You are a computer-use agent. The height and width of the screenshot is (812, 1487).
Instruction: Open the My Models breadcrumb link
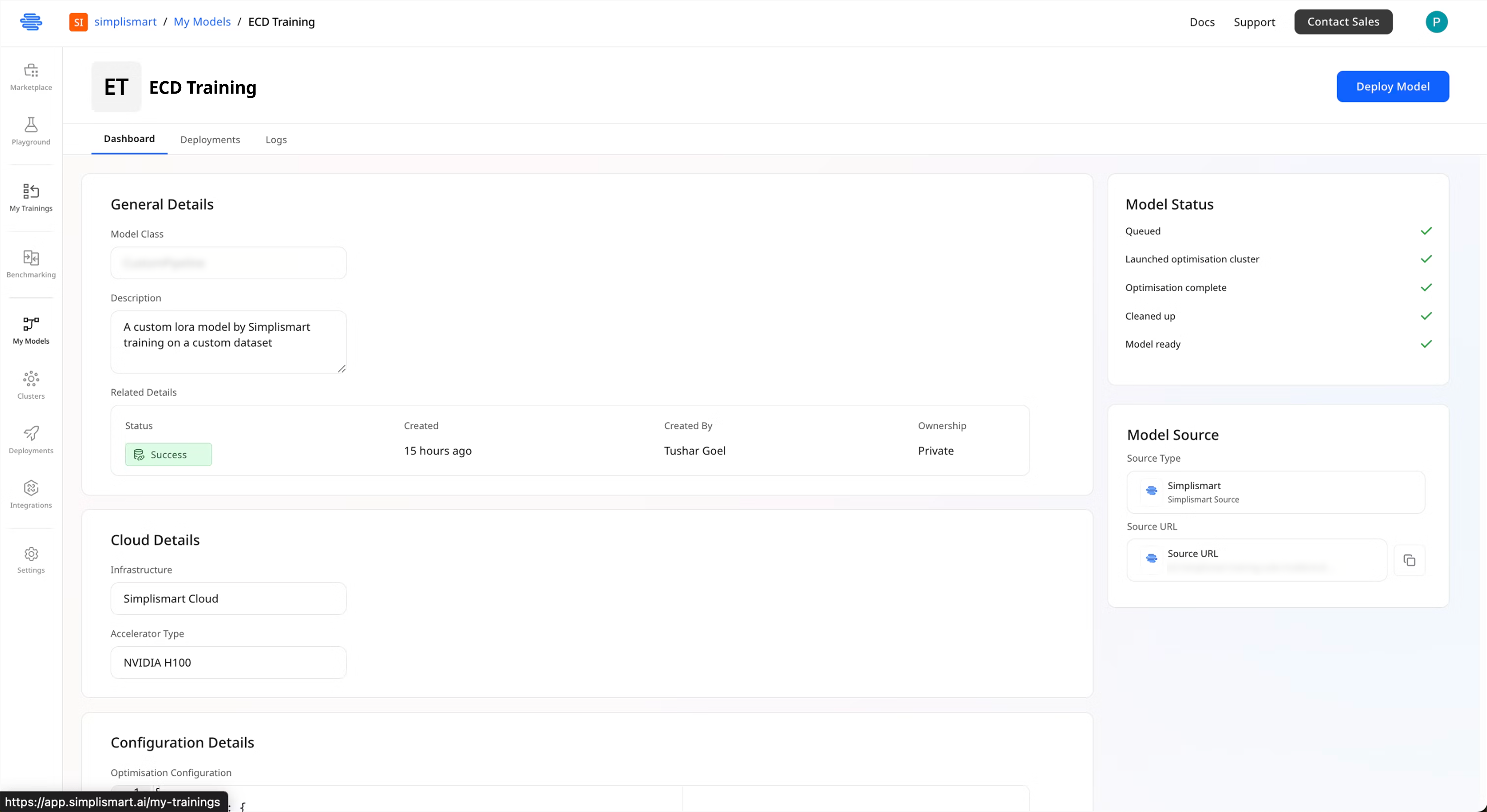pyautogui.click(x=202, y=22)
